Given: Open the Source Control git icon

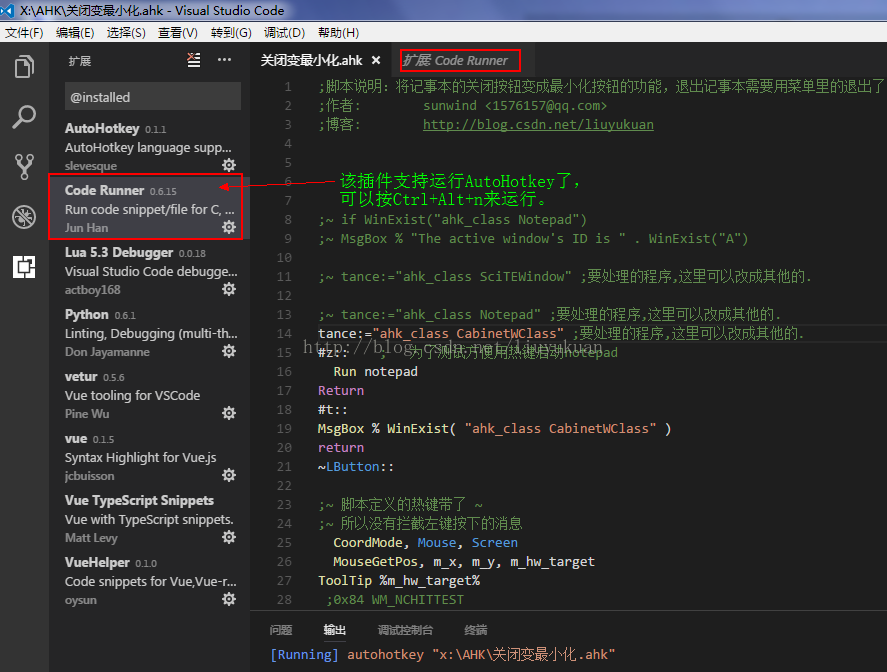Looking at the screenshot, I should coord(24,167).
